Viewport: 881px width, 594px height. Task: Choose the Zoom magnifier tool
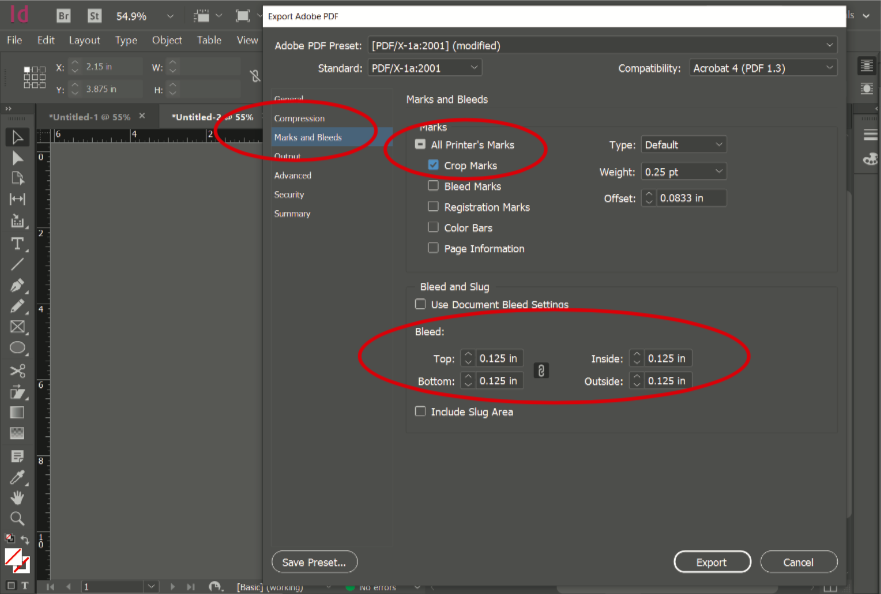[18, 518]
